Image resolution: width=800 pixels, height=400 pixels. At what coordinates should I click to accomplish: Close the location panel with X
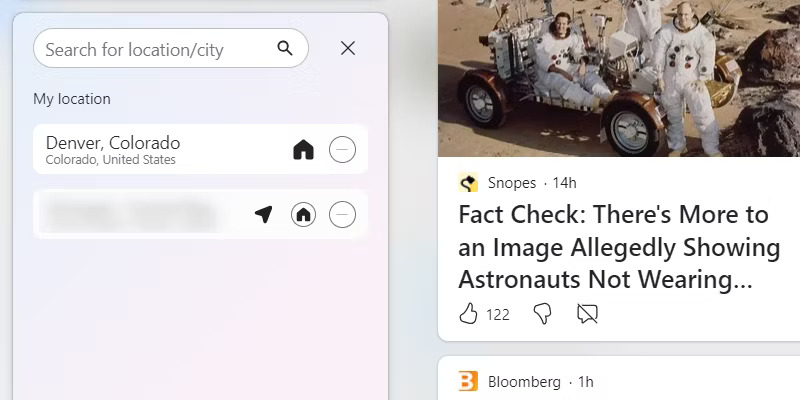point(348,48)
